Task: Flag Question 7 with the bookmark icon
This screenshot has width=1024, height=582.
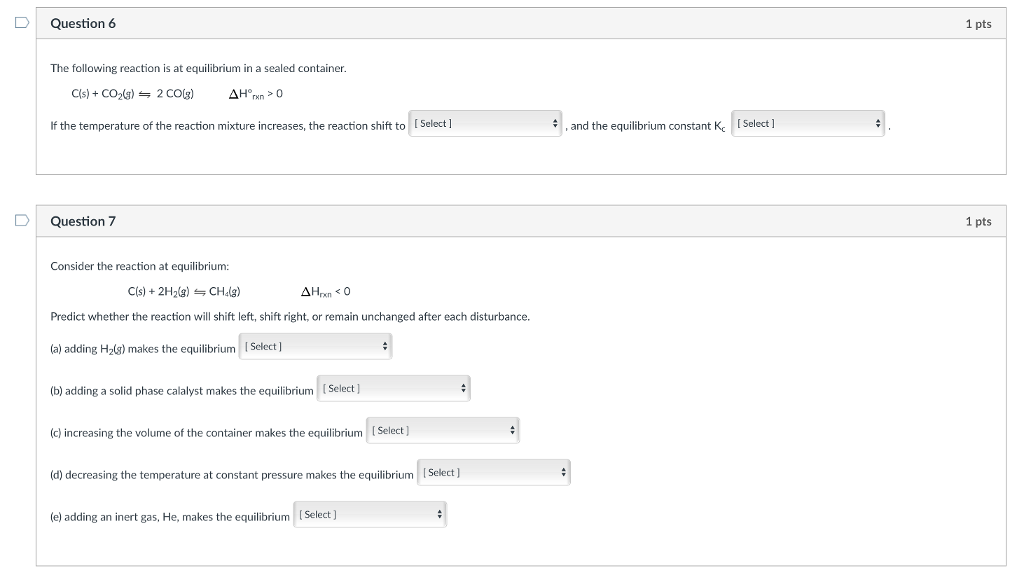Action: point(22,220)
